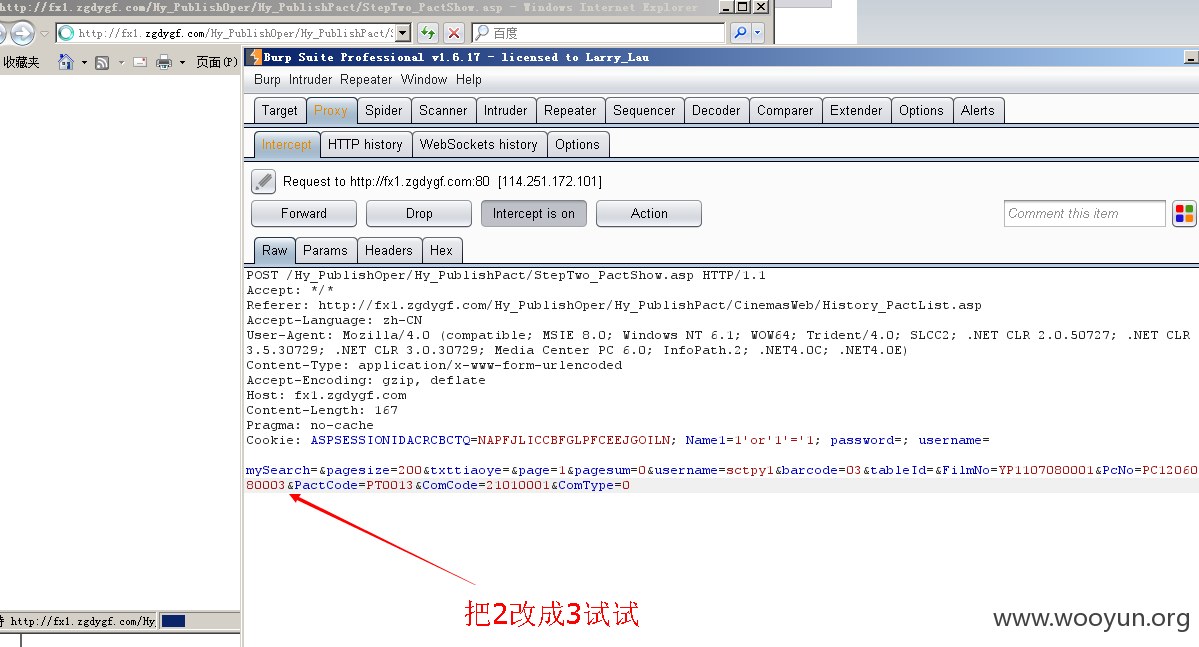Switch to the Sequencer tab
Screen dimensions: 1199x647
644,111
